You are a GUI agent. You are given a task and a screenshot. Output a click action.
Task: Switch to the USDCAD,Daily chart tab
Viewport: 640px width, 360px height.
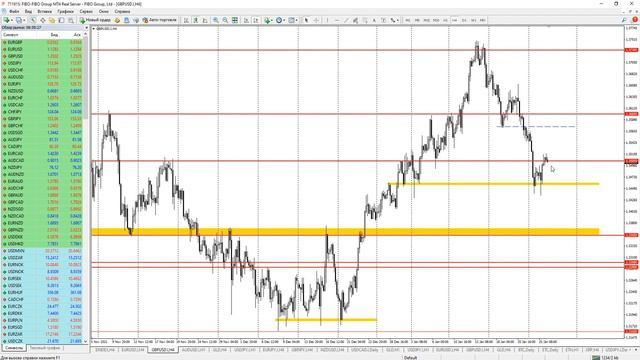coord(364,350)
